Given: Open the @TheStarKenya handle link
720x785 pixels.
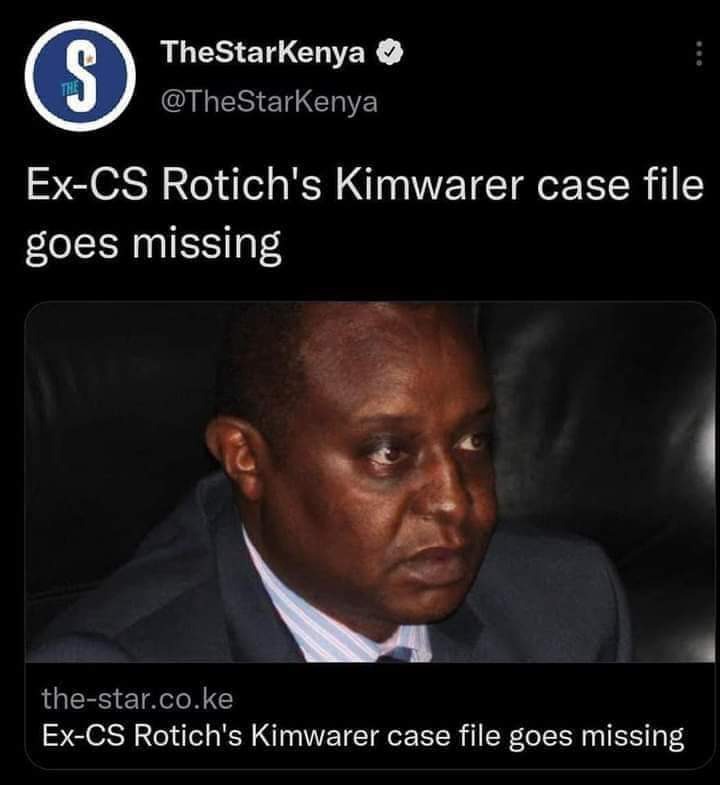Looking at the screenshot, I should point(269,102).
